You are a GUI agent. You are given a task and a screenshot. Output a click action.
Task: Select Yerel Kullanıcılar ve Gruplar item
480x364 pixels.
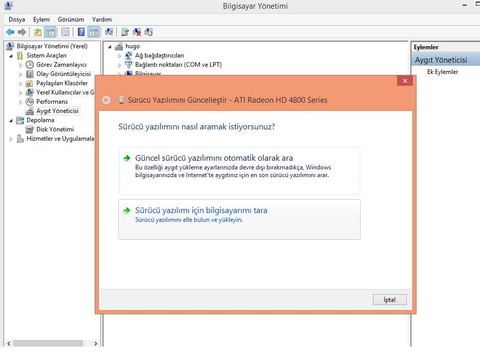65,92
